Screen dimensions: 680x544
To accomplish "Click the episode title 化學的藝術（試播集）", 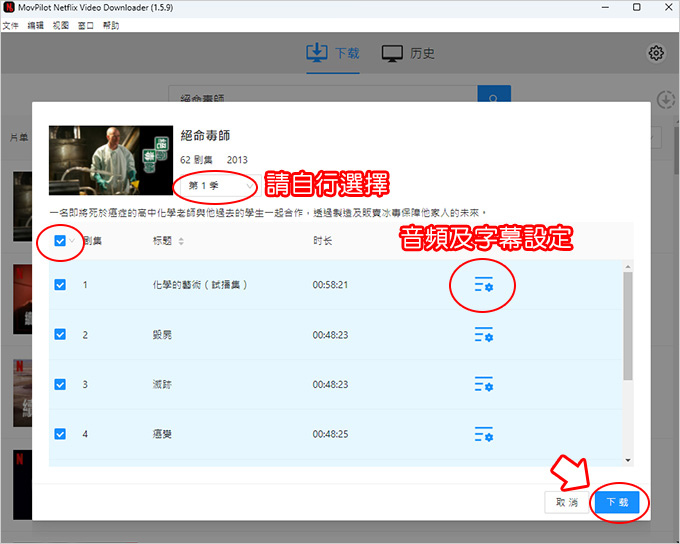I will click(x=200, y=285).
